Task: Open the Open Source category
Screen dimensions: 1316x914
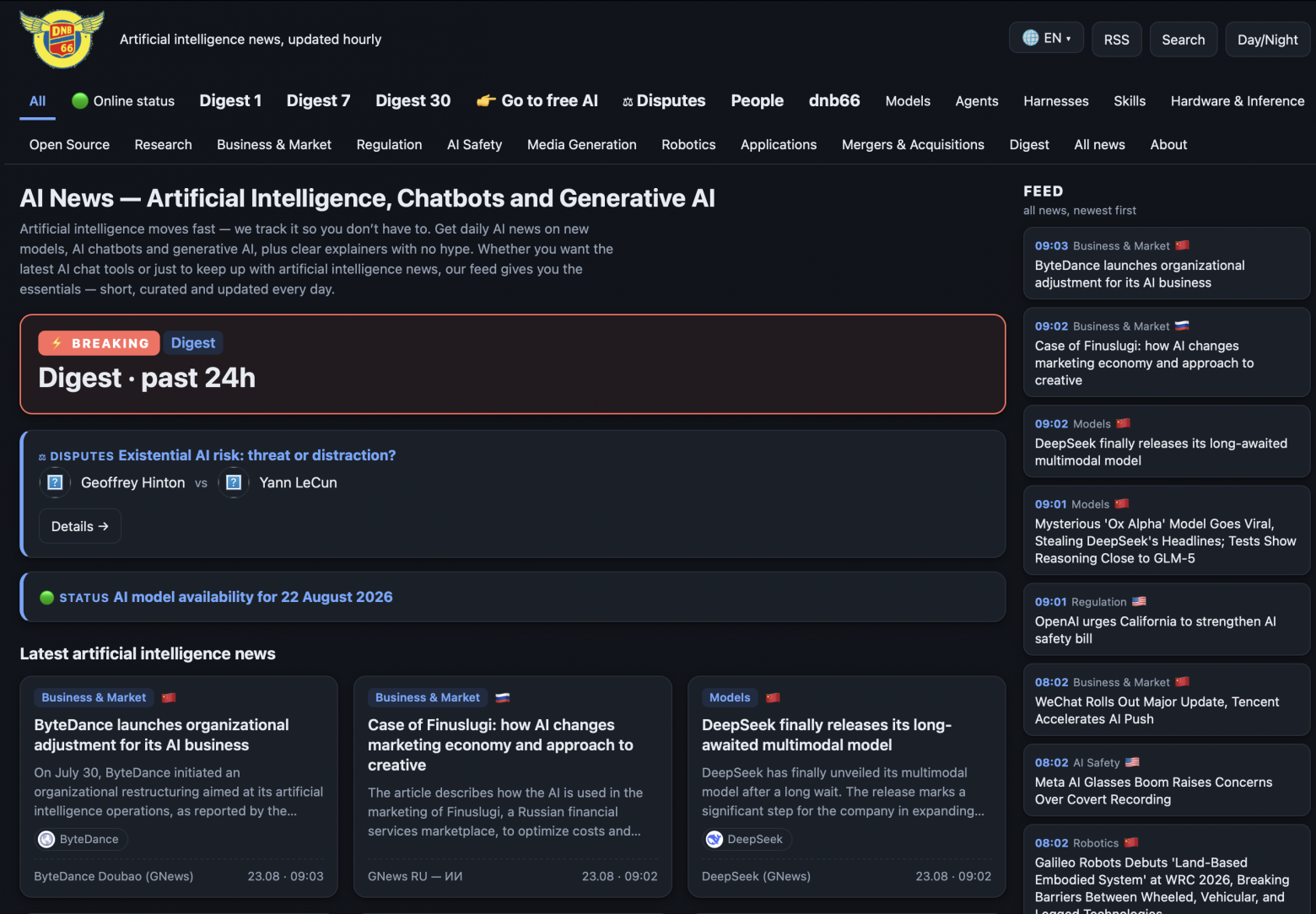Action: point(69,145)
